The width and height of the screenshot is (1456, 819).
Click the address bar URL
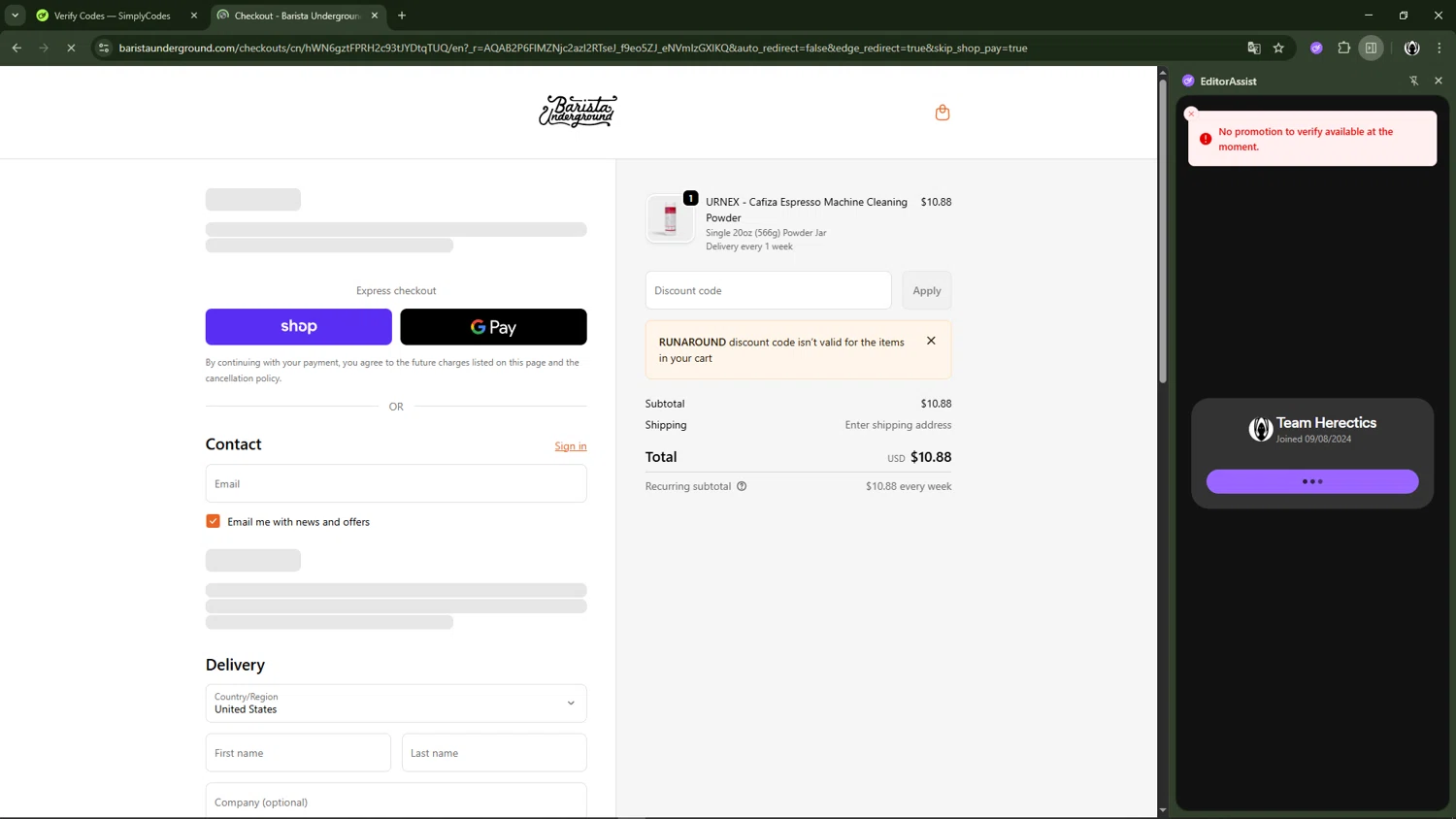click(x=573, y=48)
